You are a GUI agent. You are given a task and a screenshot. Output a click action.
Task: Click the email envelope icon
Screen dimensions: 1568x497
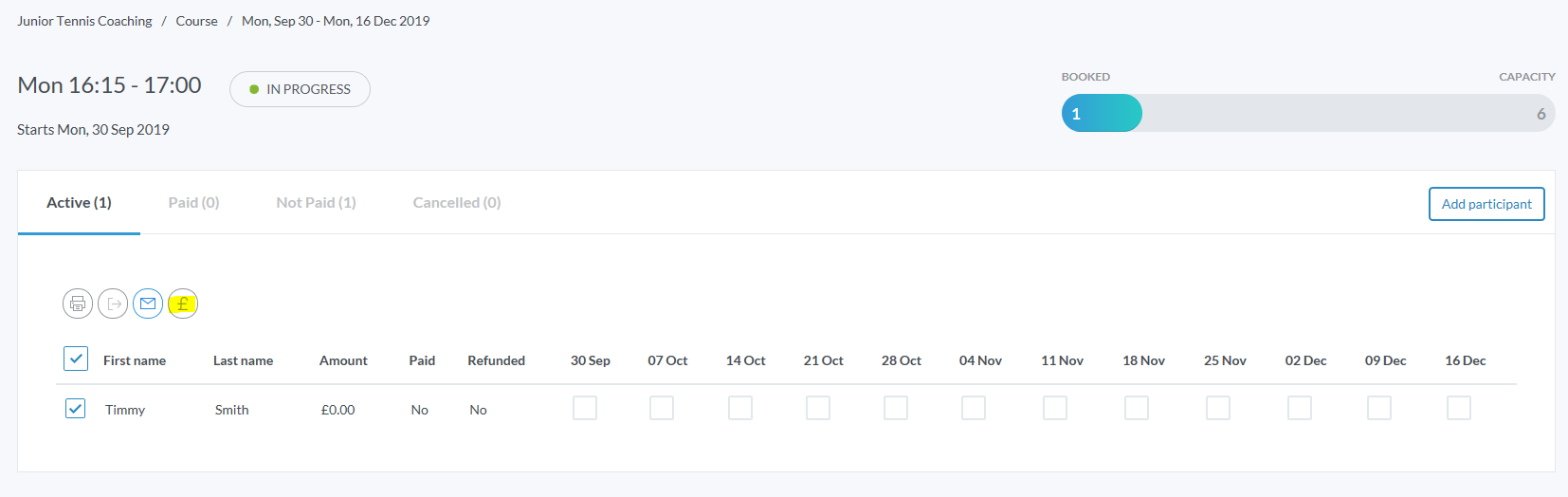coord(148,304)
